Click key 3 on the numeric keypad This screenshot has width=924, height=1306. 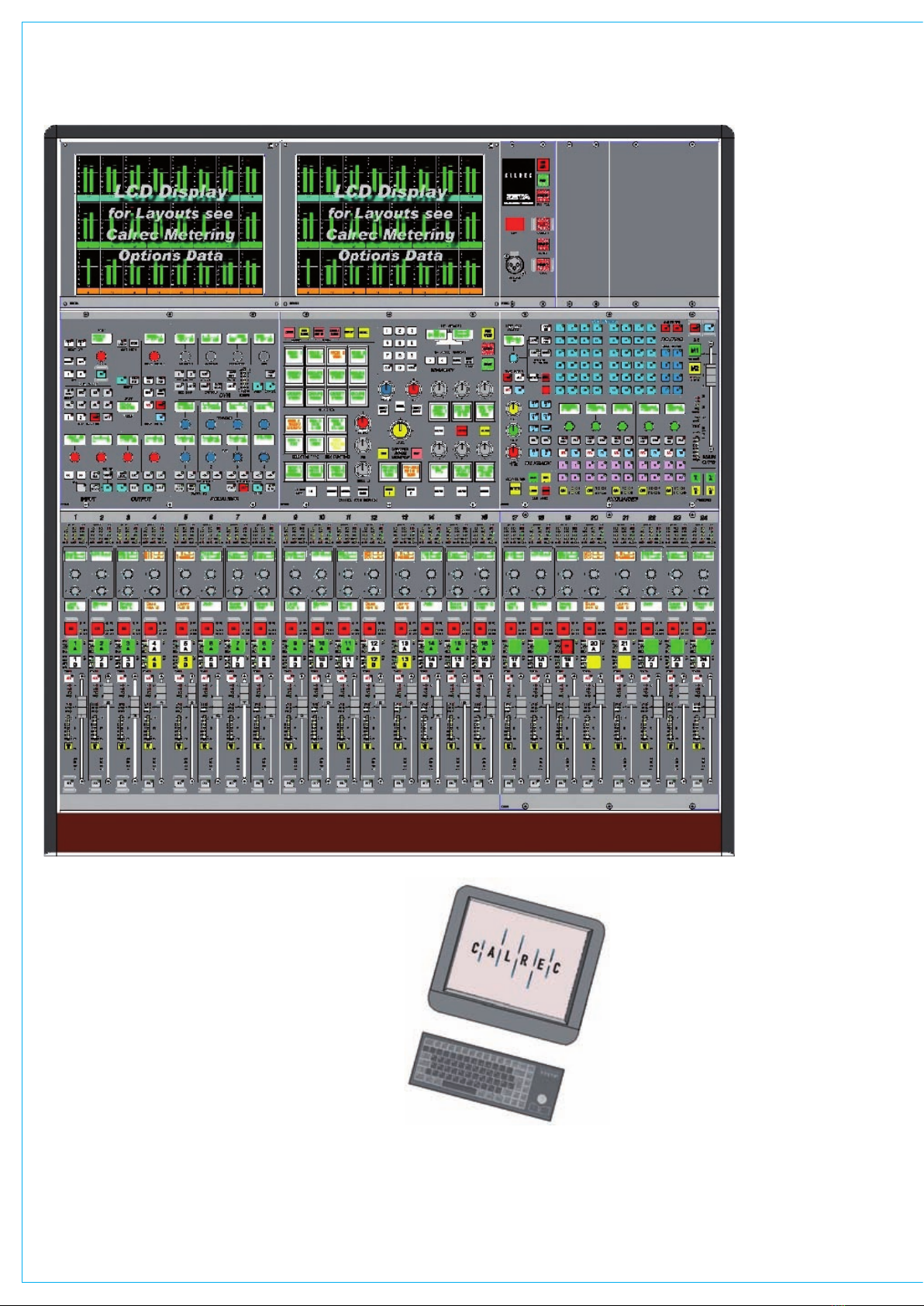tap(412, 331)
